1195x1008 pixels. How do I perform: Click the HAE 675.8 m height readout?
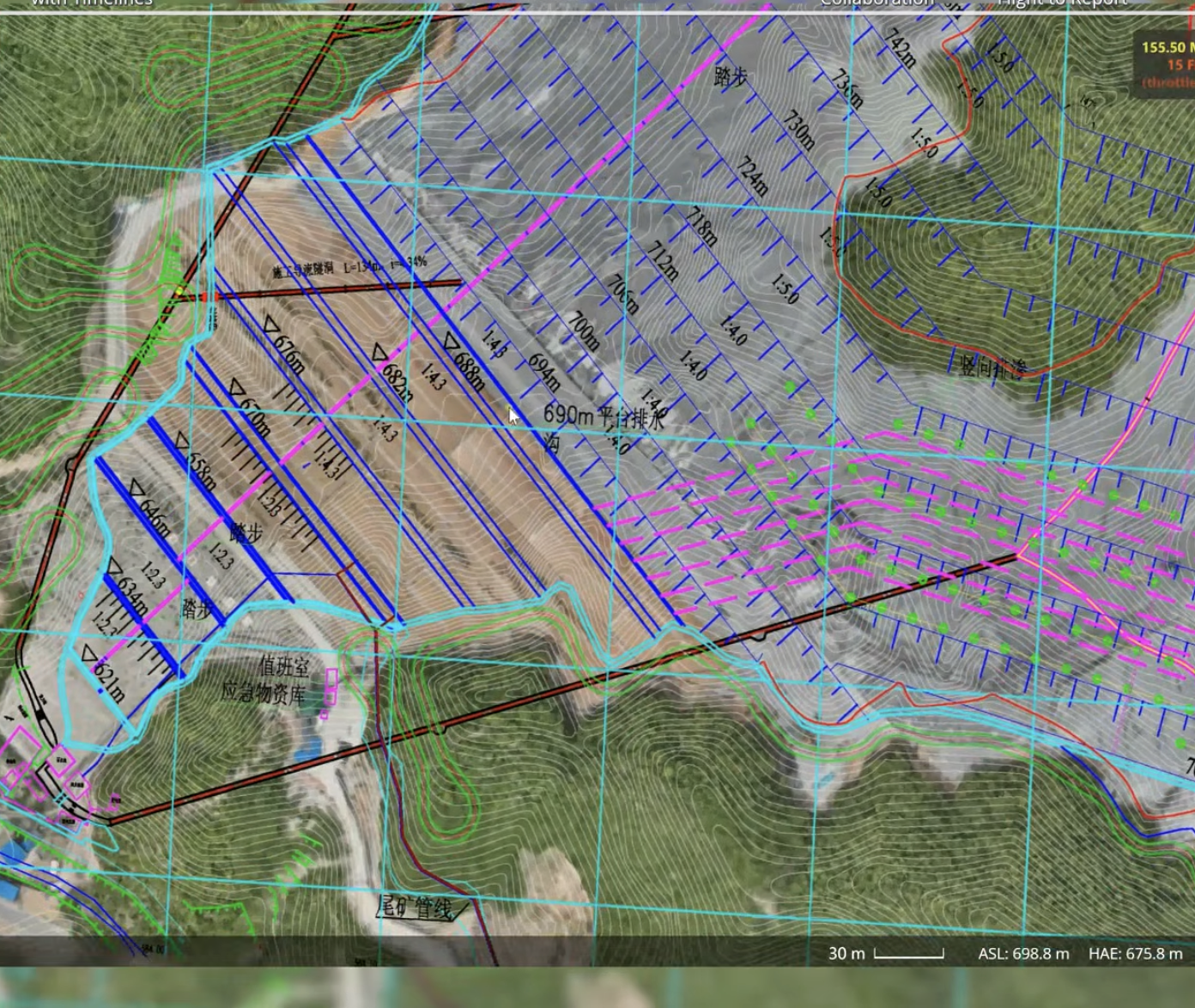point(1135,954)
